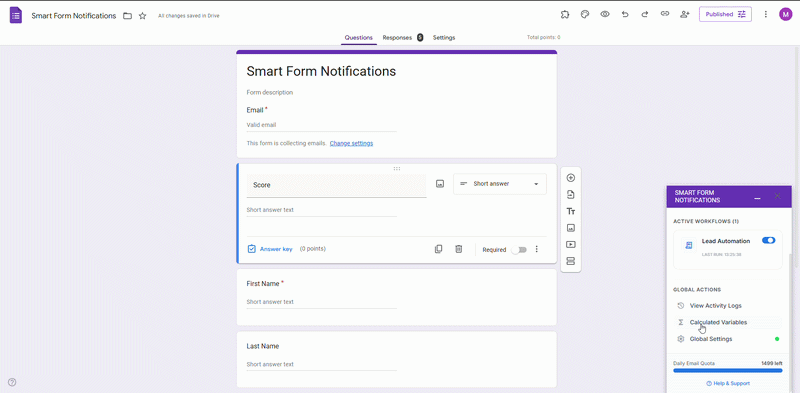Open the Lead Automation workflow card
Image resolution: width=800 pixels, height=393 pixels.
(728, 249)
